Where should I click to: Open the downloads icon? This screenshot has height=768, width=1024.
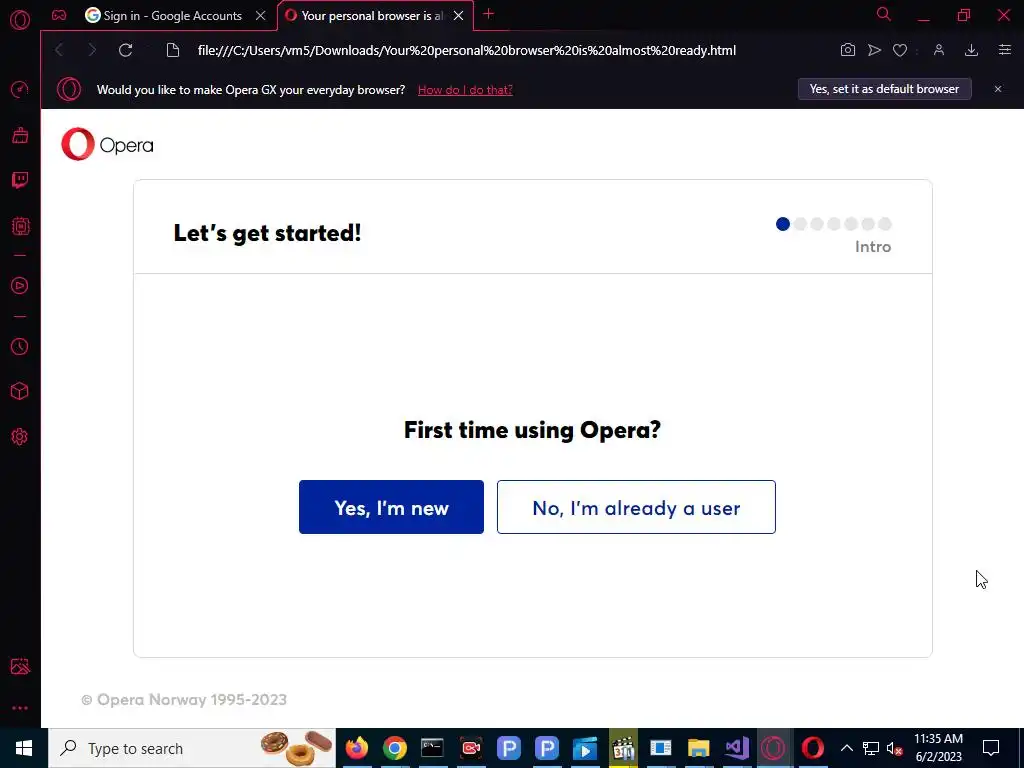click(x=971, y=50)
